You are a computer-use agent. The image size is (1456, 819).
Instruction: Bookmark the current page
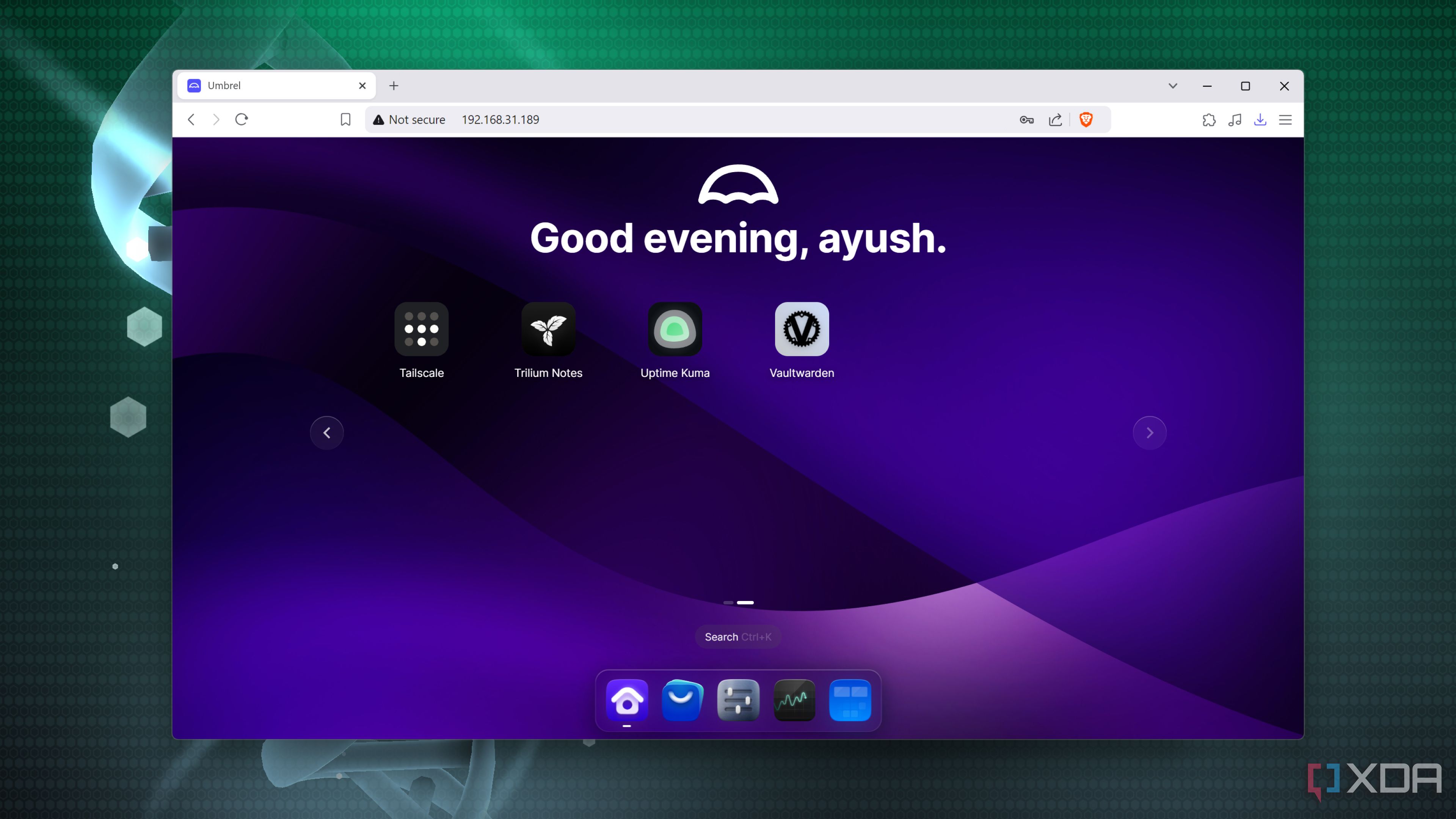point(345,119)
